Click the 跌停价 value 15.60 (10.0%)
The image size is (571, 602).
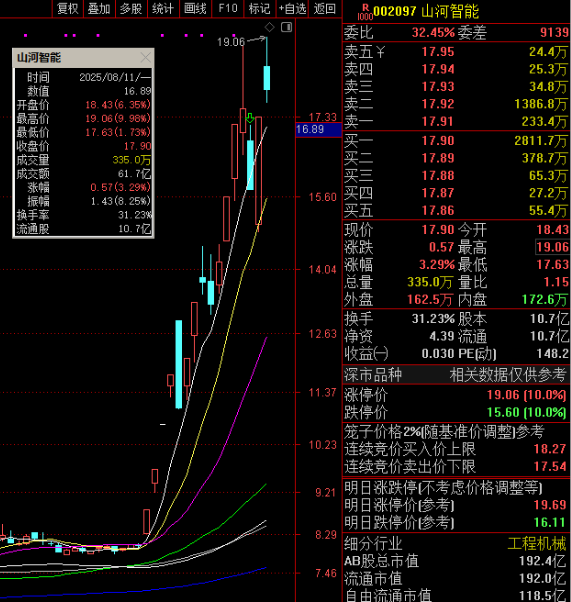click(x=526, y=412)
